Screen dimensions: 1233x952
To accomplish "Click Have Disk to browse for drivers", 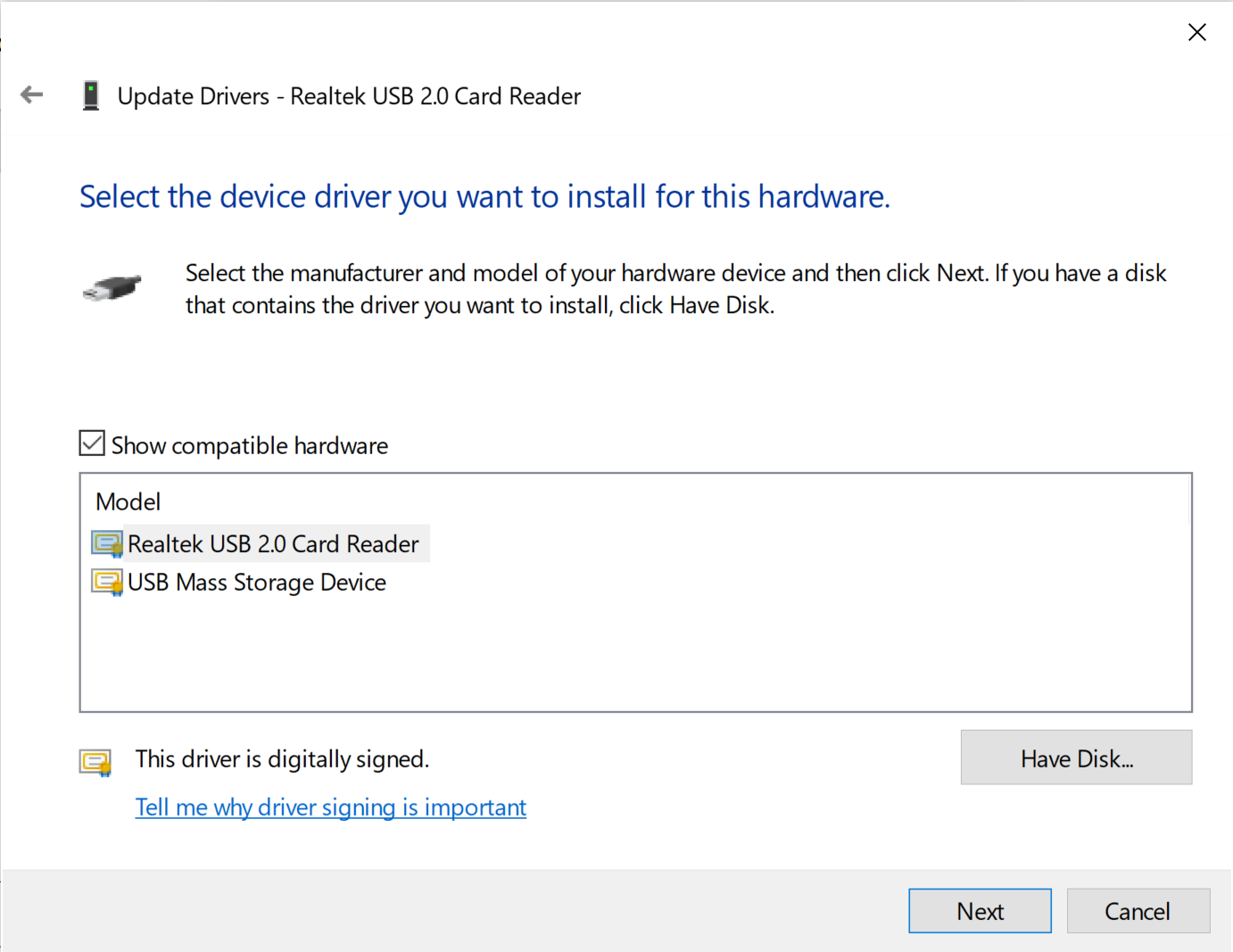I will click(x=1075, y=757).
